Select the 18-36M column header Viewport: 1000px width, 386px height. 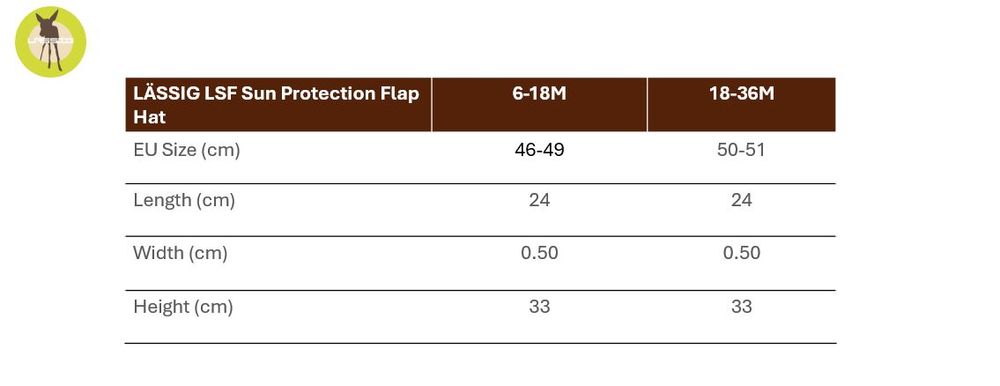tap(741, 94)
